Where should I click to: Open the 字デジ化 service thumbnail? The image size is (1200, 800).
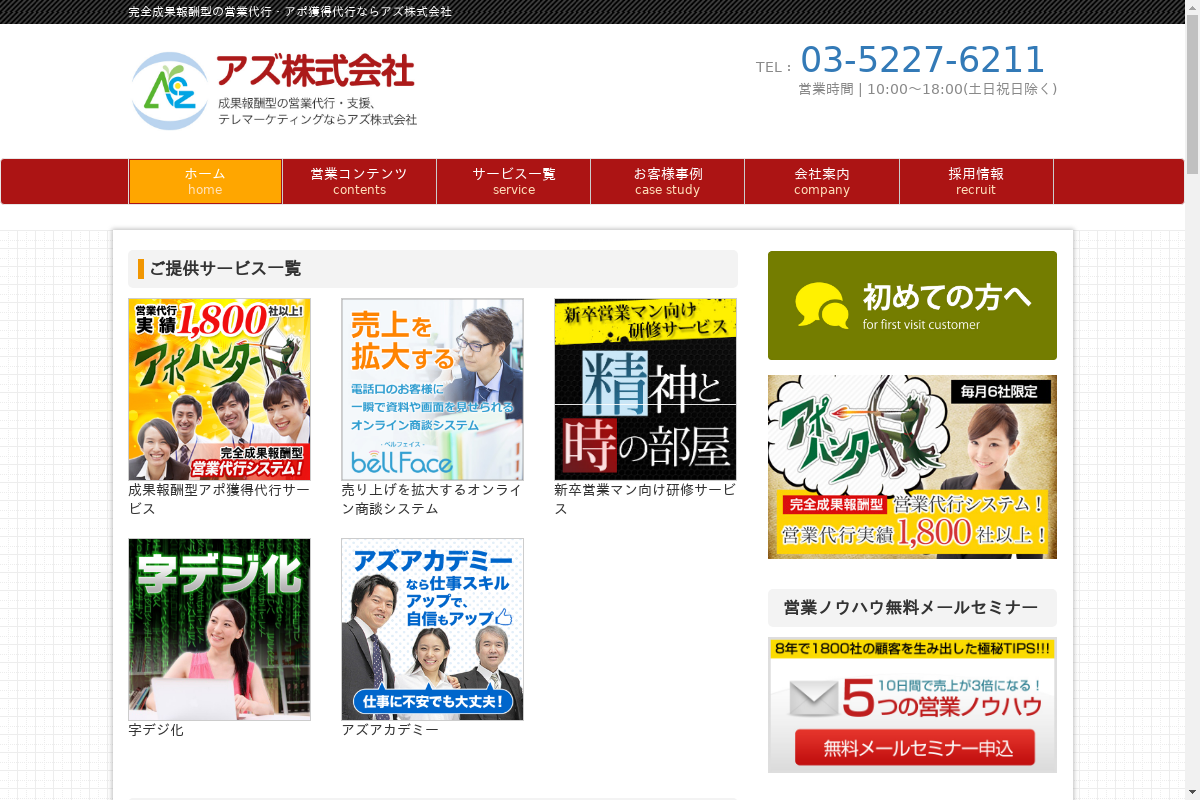[219, 629]
